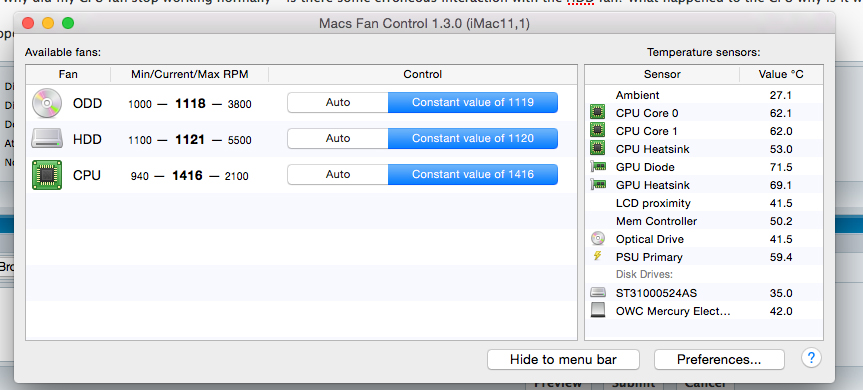Open help with the question mark button
This screenshot has width=863, height=390.
811,359
